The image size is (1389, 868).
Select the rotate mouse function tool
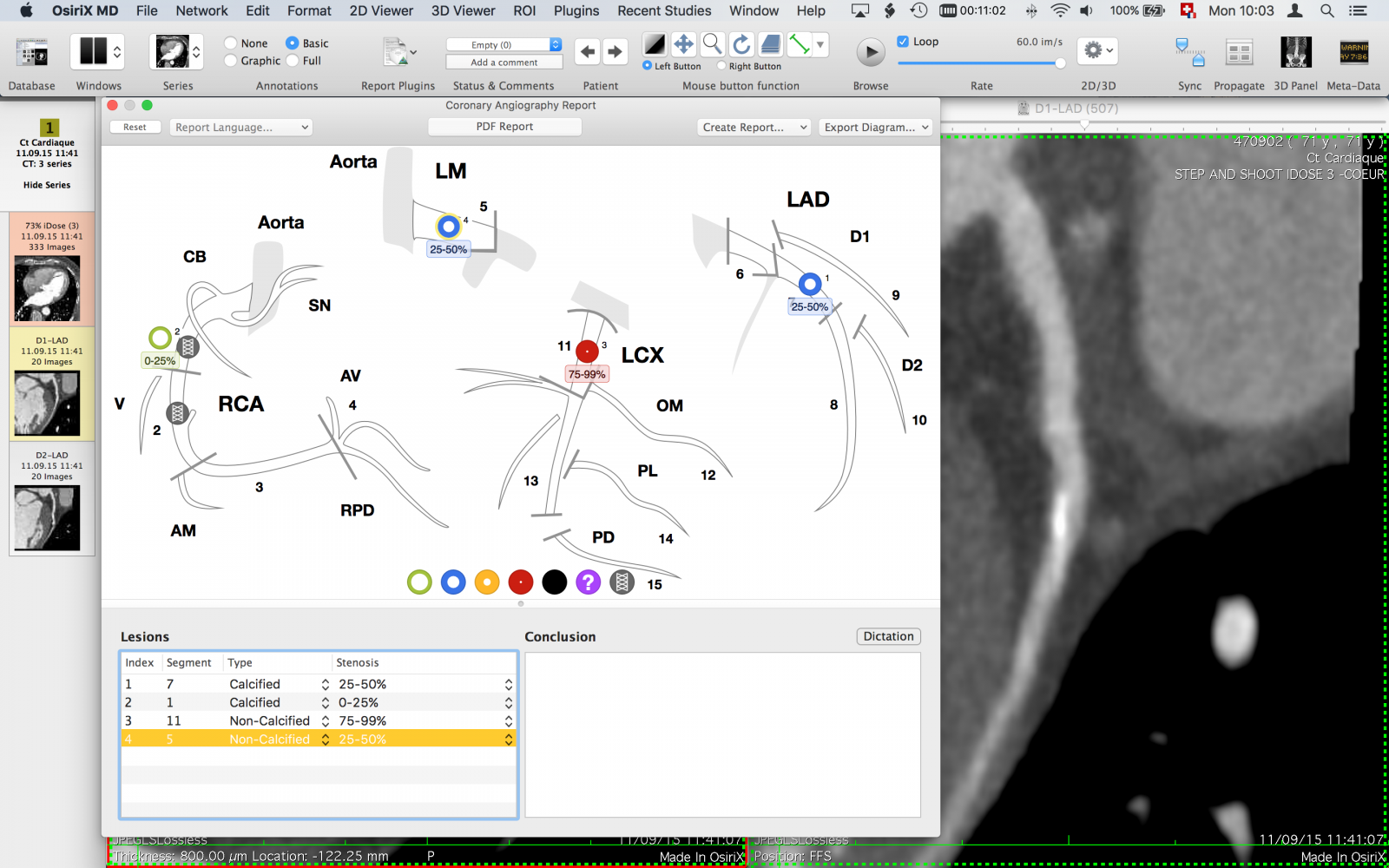point(741,44)
